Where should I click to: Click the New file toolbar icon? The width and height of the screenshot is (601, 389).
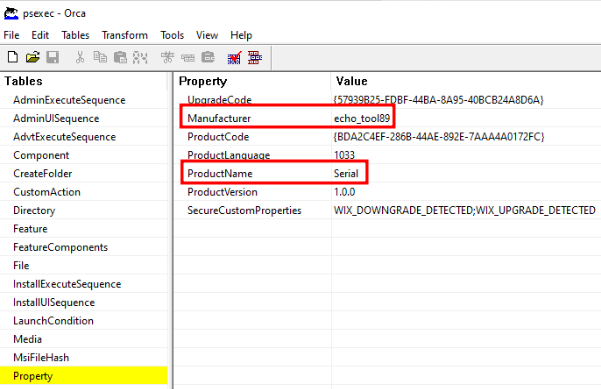[x=13, y=57]
